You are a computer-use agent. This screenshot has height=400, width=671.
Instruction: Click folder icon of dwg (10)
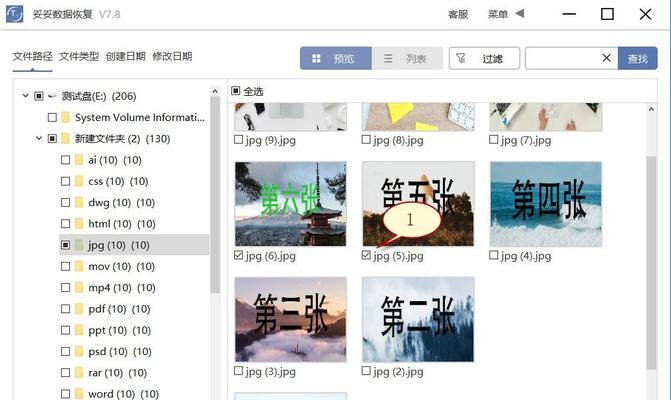pos(79,202)
